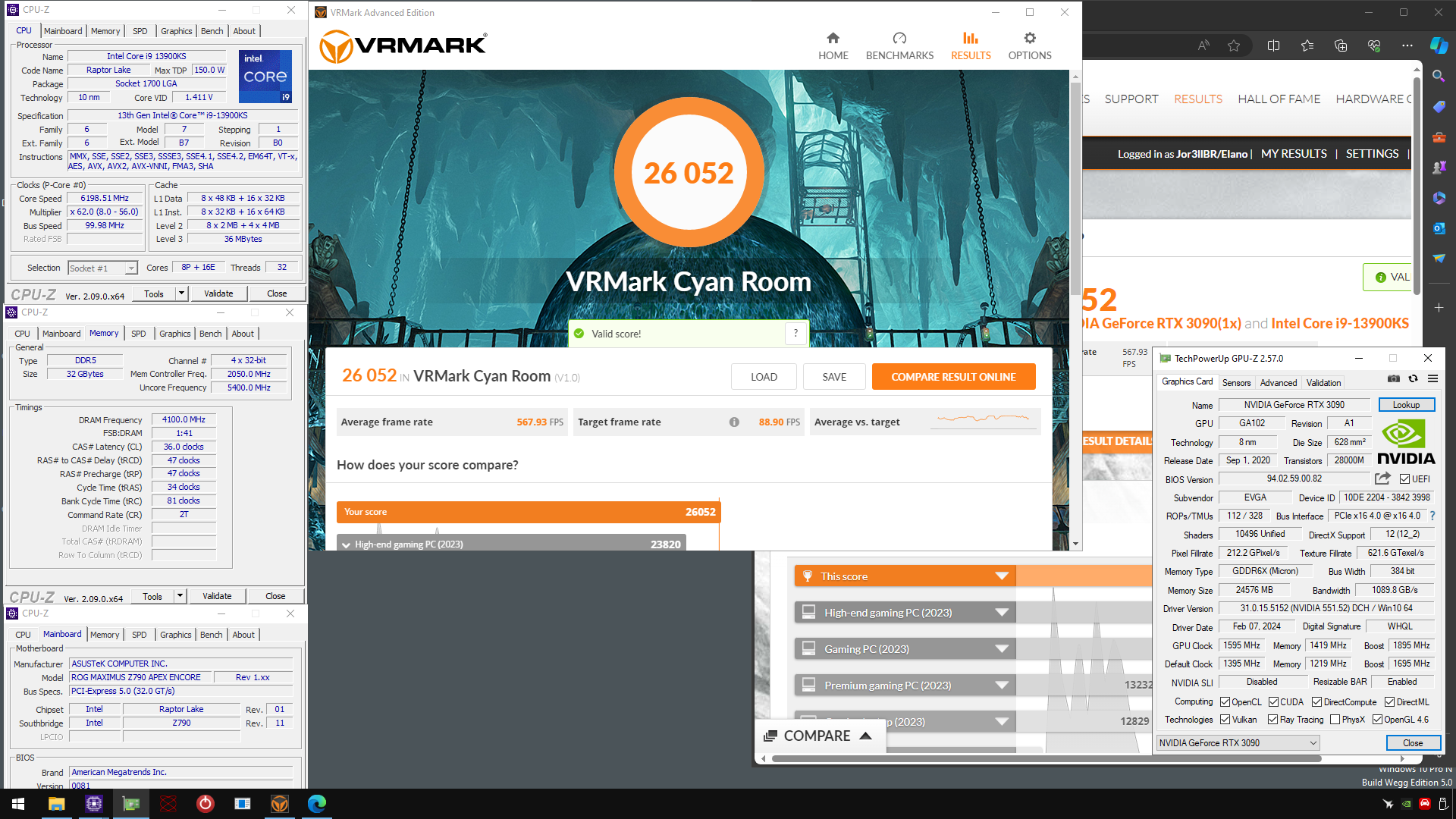Open Edge sidebar games chess icon
Image resolution: width=1456 pixels, height=819 pixels.
[x=1439, y=168]
